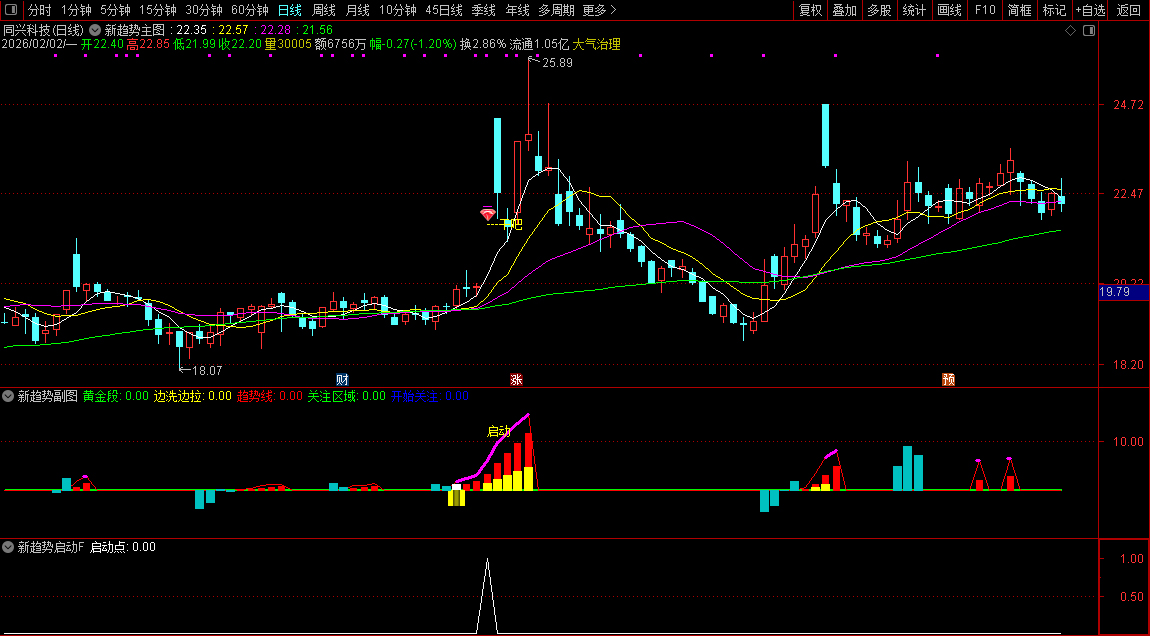Add stock via +自选 button
This screenshot has width=1150, height=636.
1090,10
